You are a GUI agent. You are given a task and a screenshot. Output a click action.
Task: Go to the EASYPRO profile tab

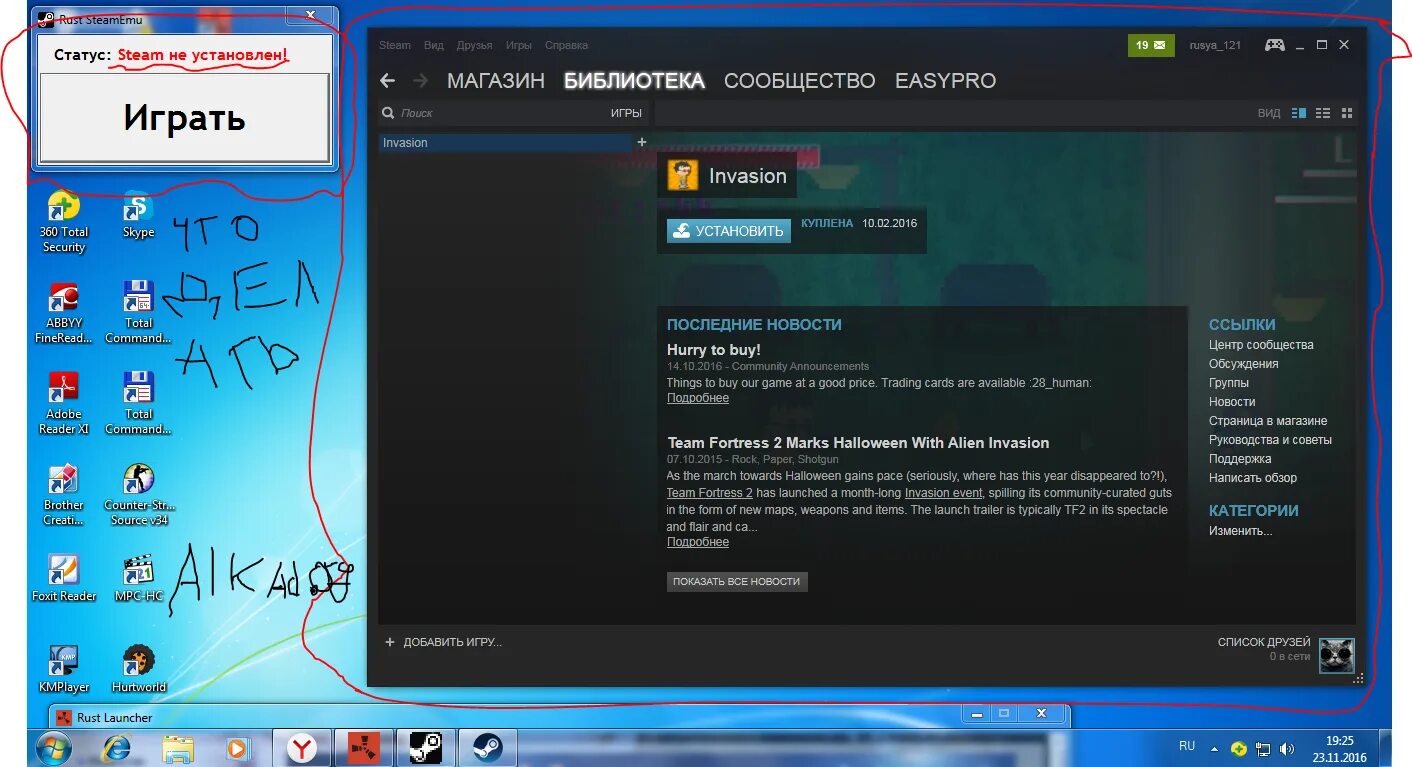(x=945, y=81)
